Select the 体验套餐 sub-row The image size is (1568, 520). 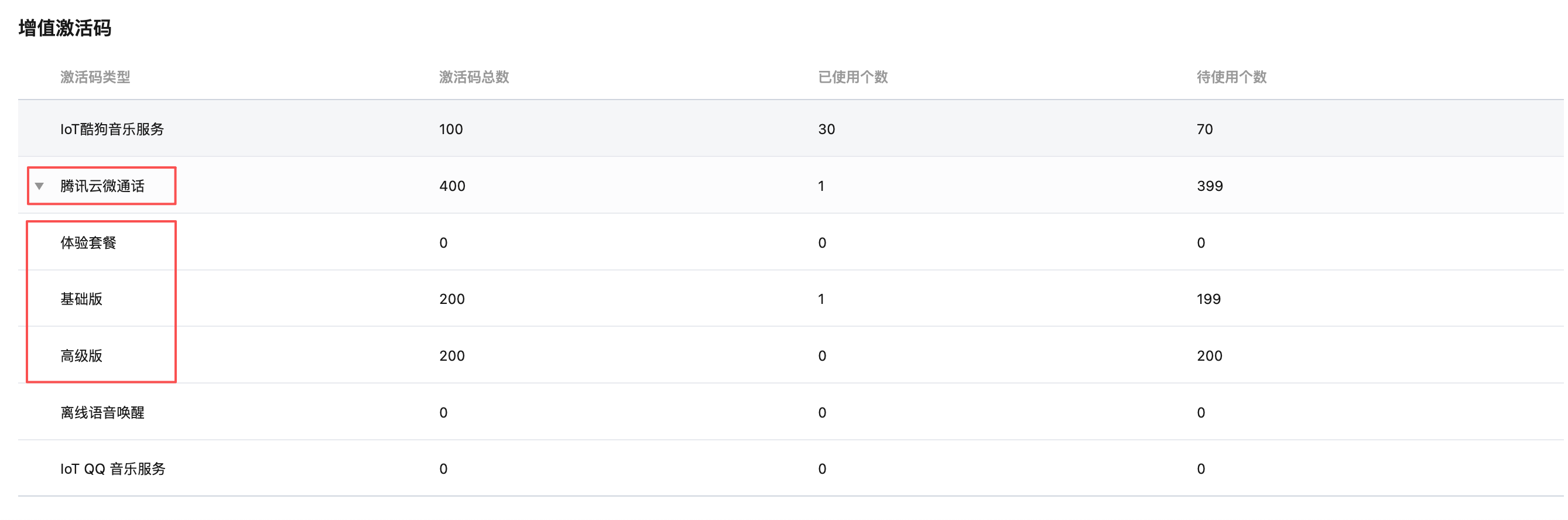tap(88, 242)
